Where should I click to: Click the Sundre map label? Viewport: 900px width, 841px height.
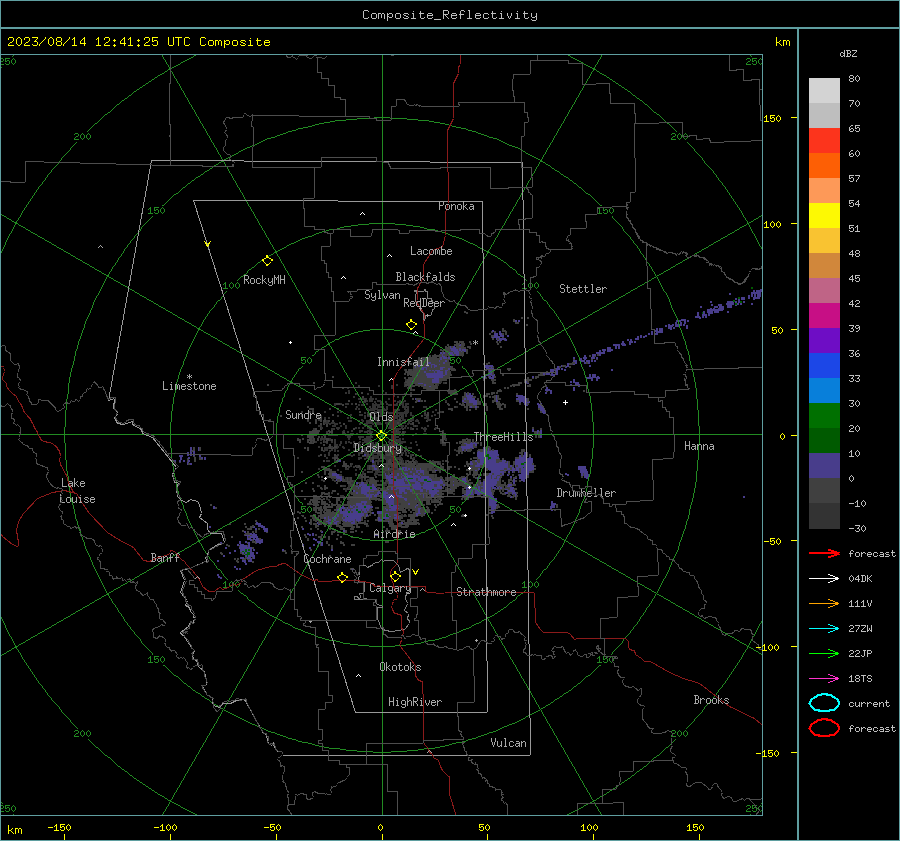tap(303, 414)
